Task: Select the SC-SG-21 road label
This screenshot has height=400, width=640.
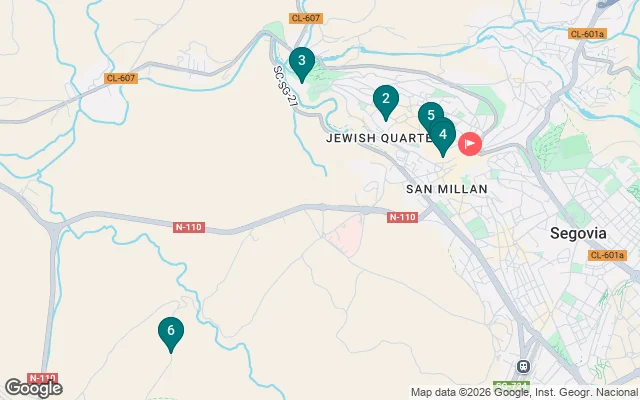Action: coord(285,86)
